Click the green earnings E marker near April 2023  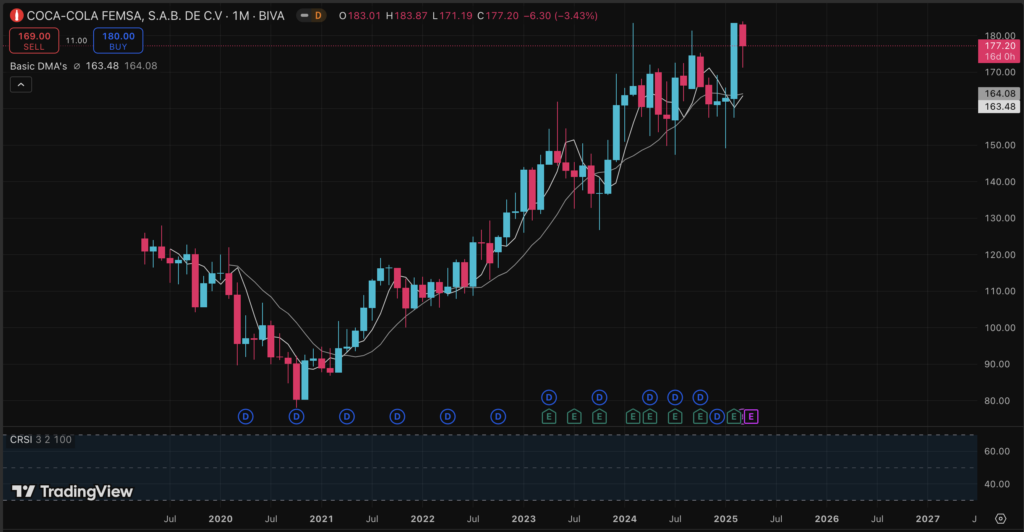[549, 416]
